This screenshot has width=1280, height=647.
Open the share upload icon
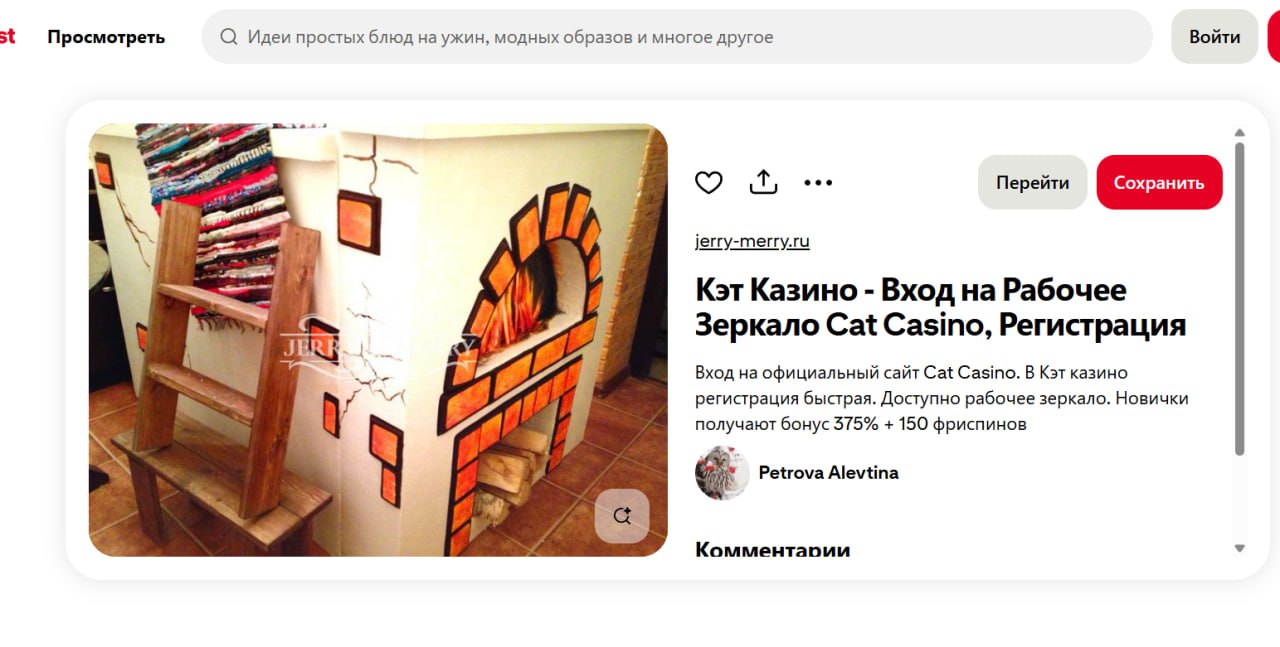pyautogui.click(x=763, y=182)
